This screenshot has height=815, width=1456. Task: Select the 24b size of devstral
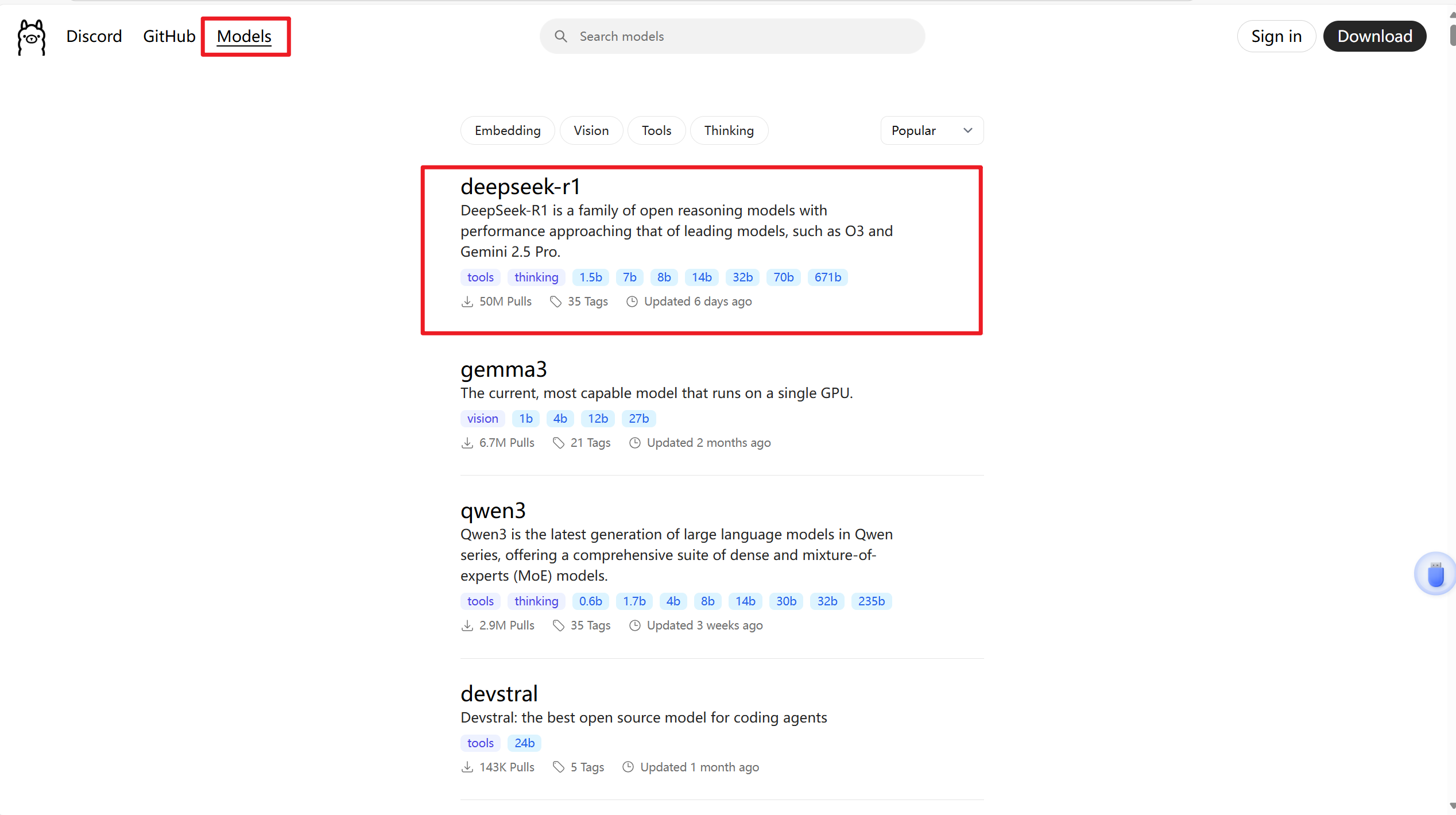click(525, 743)
